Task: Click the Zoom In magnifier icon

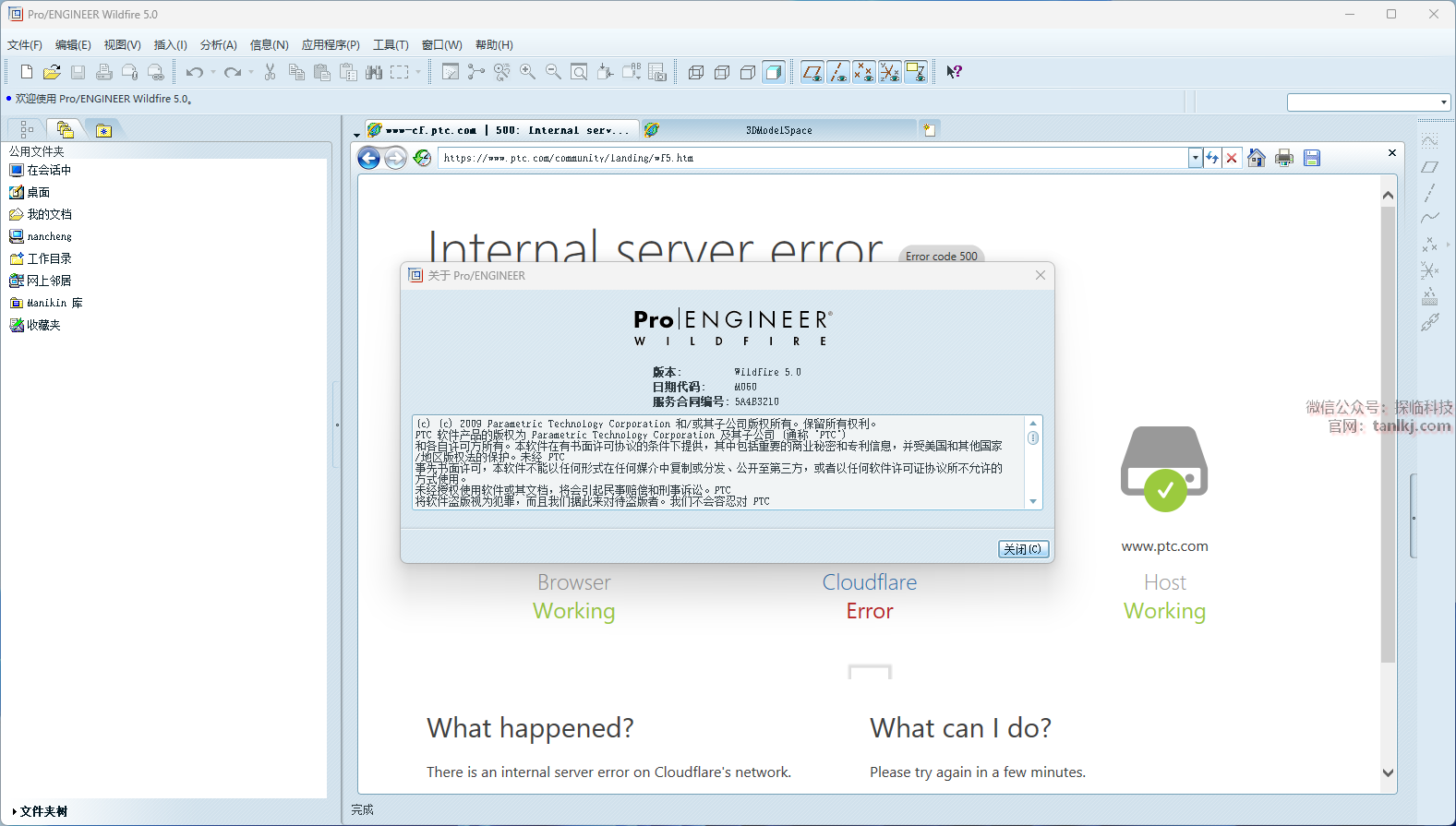Action: click(527, 72)
